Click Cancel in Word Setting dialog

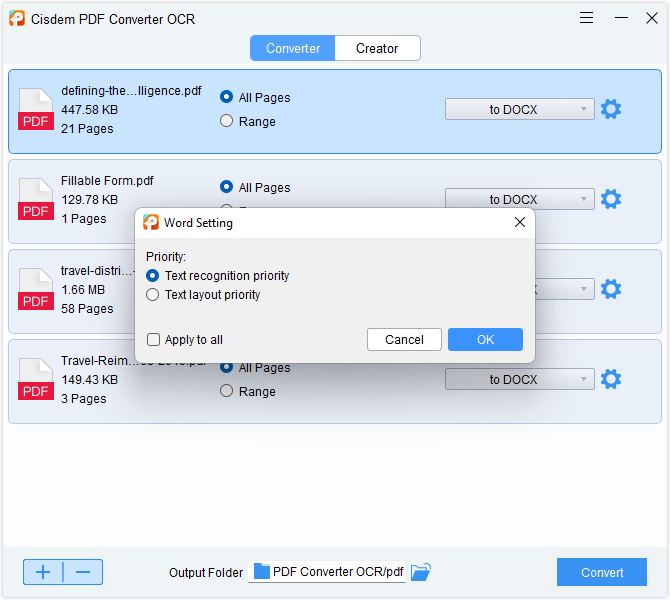(404, 340)
